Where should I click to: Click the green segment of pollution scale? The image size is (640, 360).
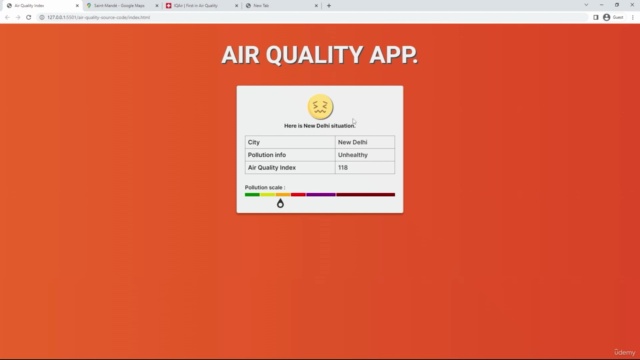pyautogui.click(x=252, y=195)
